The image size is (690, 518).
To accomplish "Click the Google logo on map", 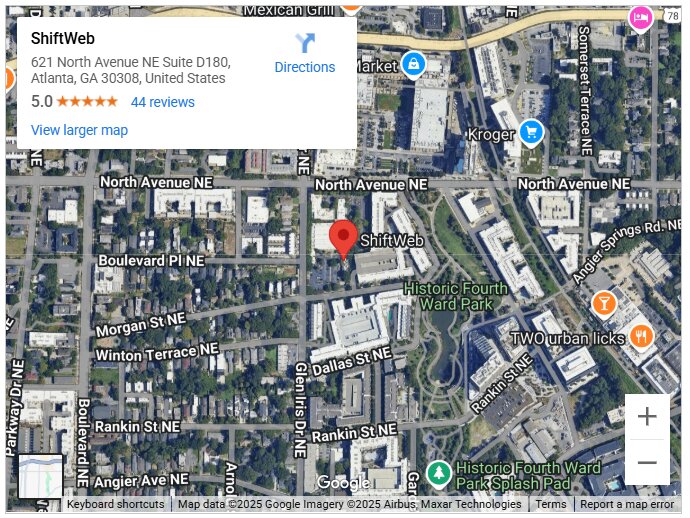I will 344,483.
